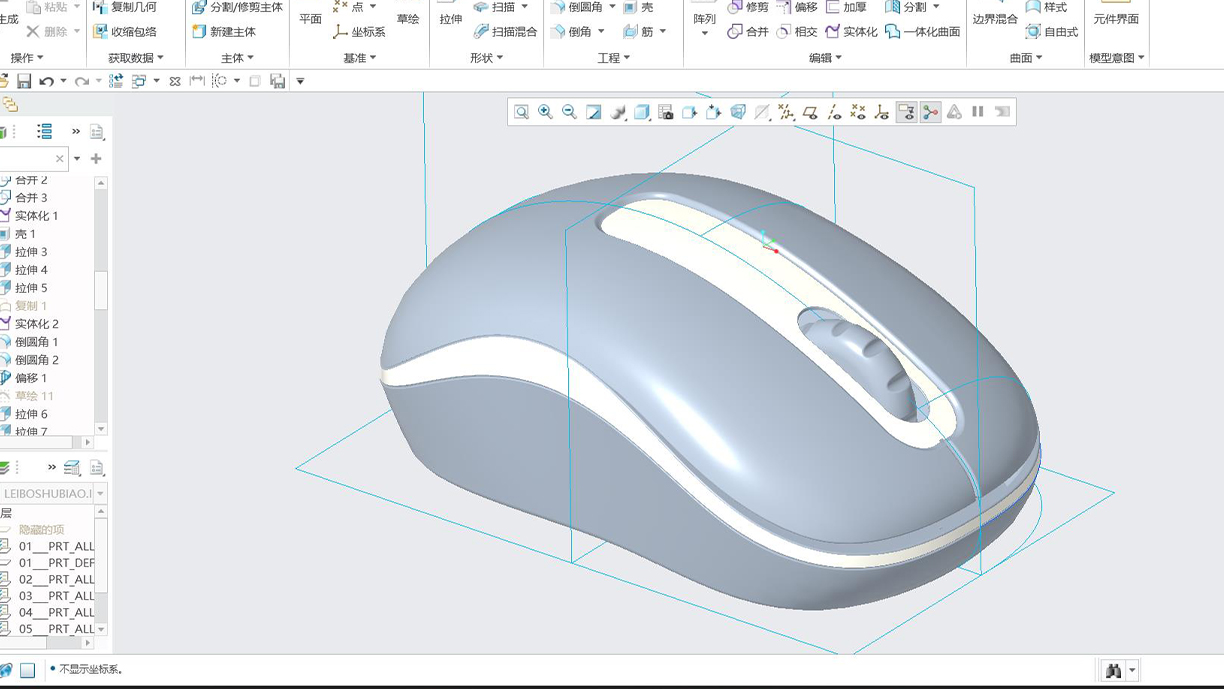This screenshot has width=1224, height=689.
Task: Clear the model tree search field
Action: [60, 159]
